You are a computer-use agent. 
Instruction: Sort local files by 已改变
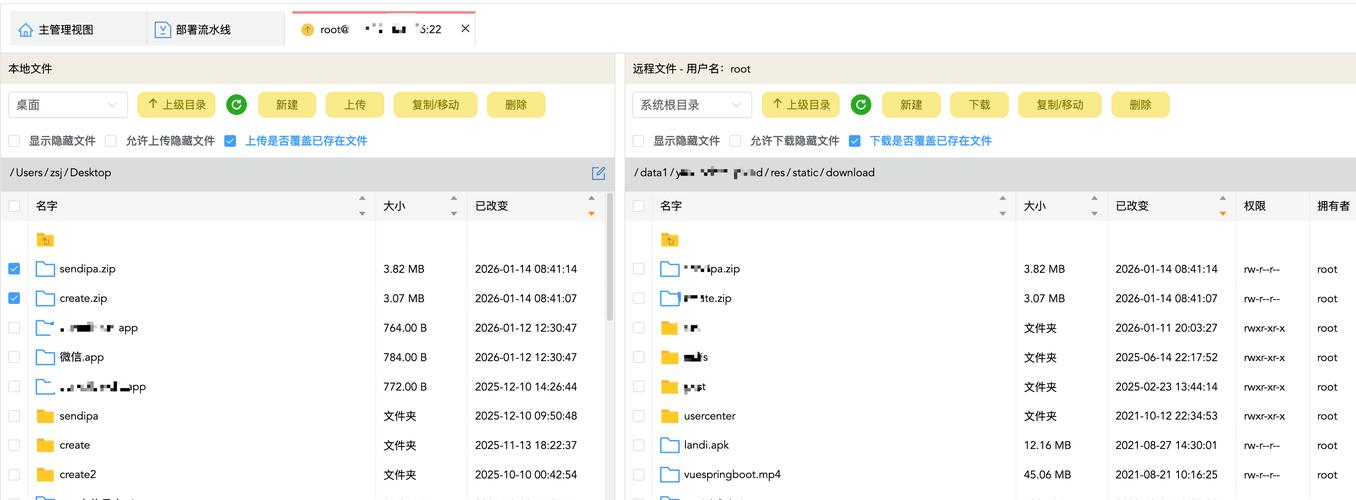[592, 206]
